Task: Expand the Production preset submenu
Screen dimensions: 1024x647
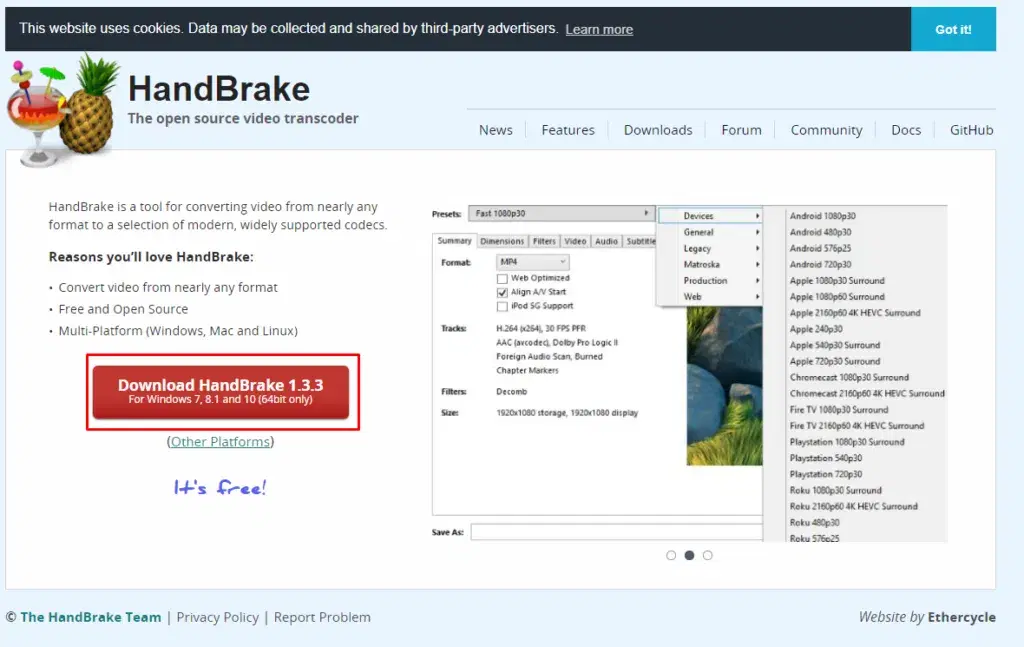Action: pos(710,280)
